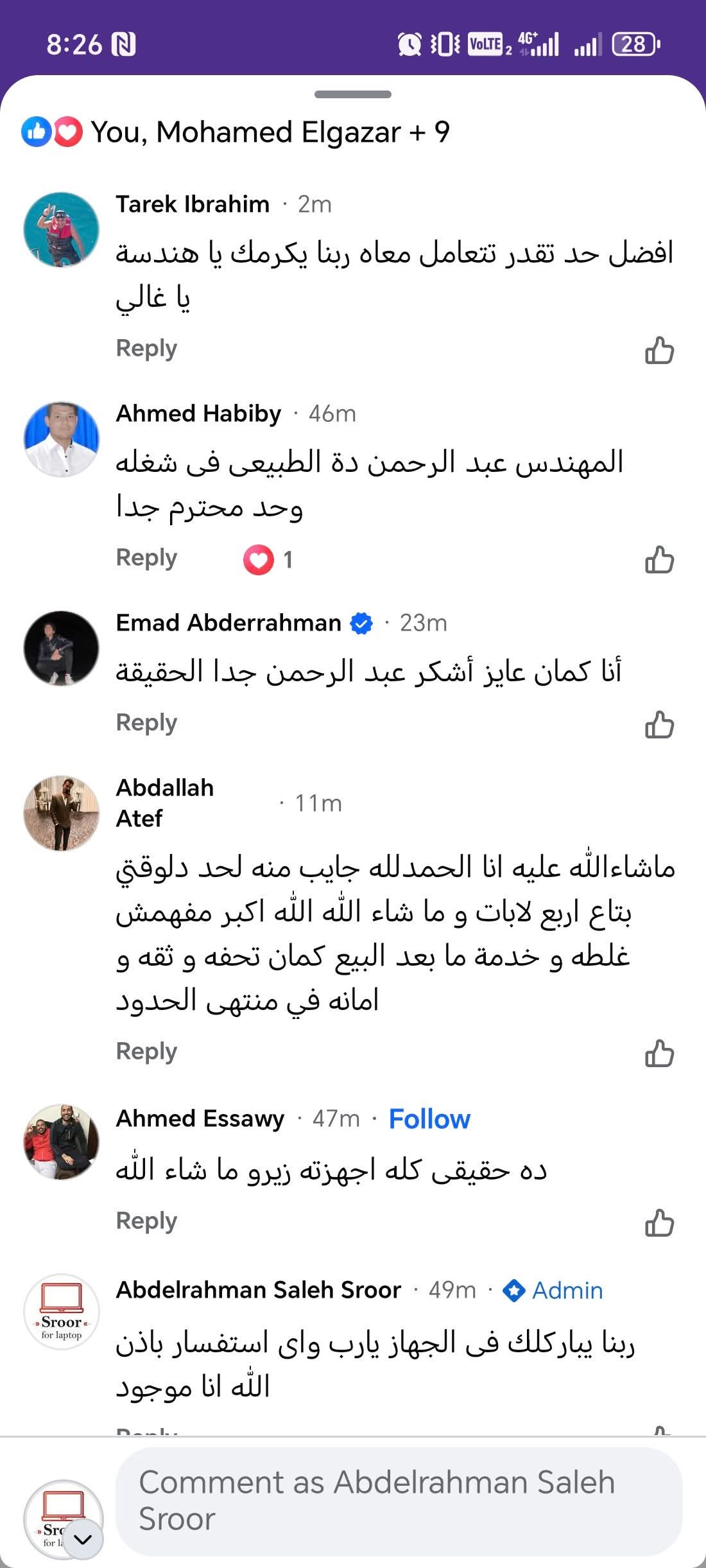This screenshot has width=706, height=1568.
Task: Open Emad Abderrahman's profile avatar
Action: [x=62, y=649]
